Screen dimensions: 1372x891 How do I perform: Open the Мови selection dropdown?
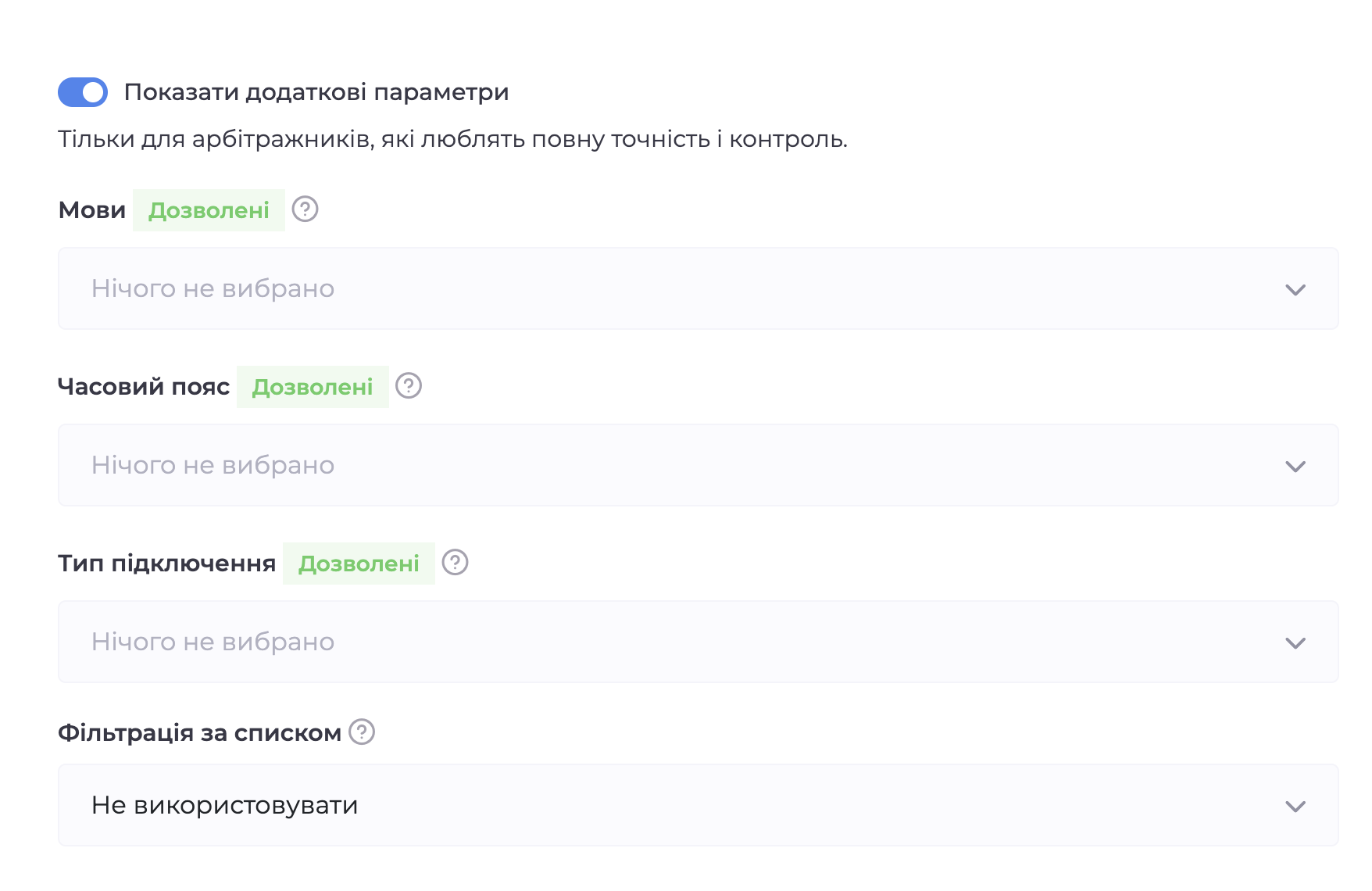point(680,288)
